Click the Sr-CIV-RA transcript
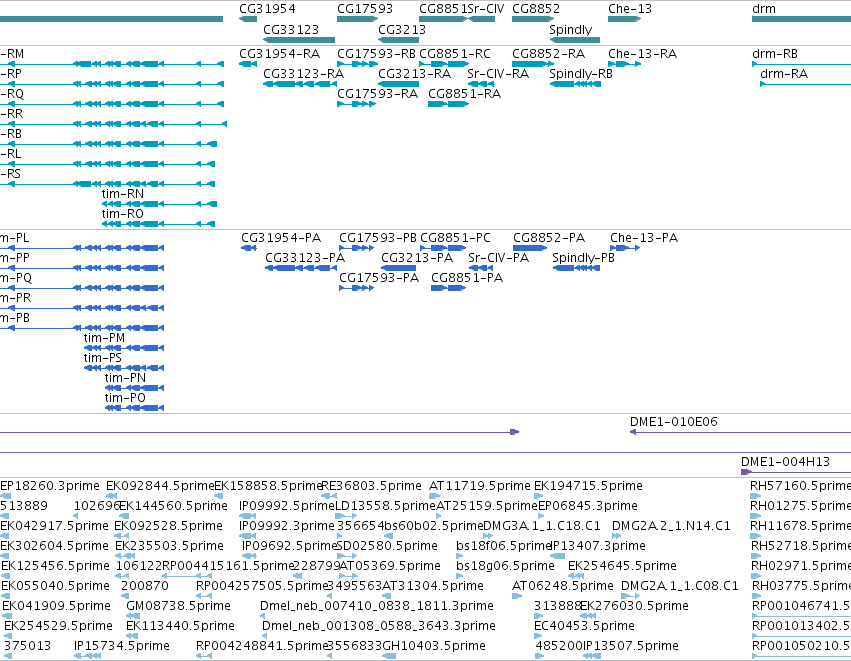The image size is (851, 661). click(x=481, y=84)
